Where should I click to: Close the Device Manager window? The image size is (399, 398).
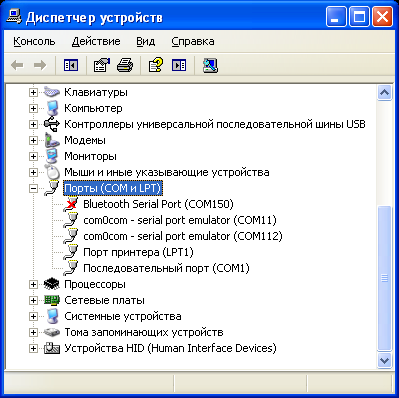[382, 17]
